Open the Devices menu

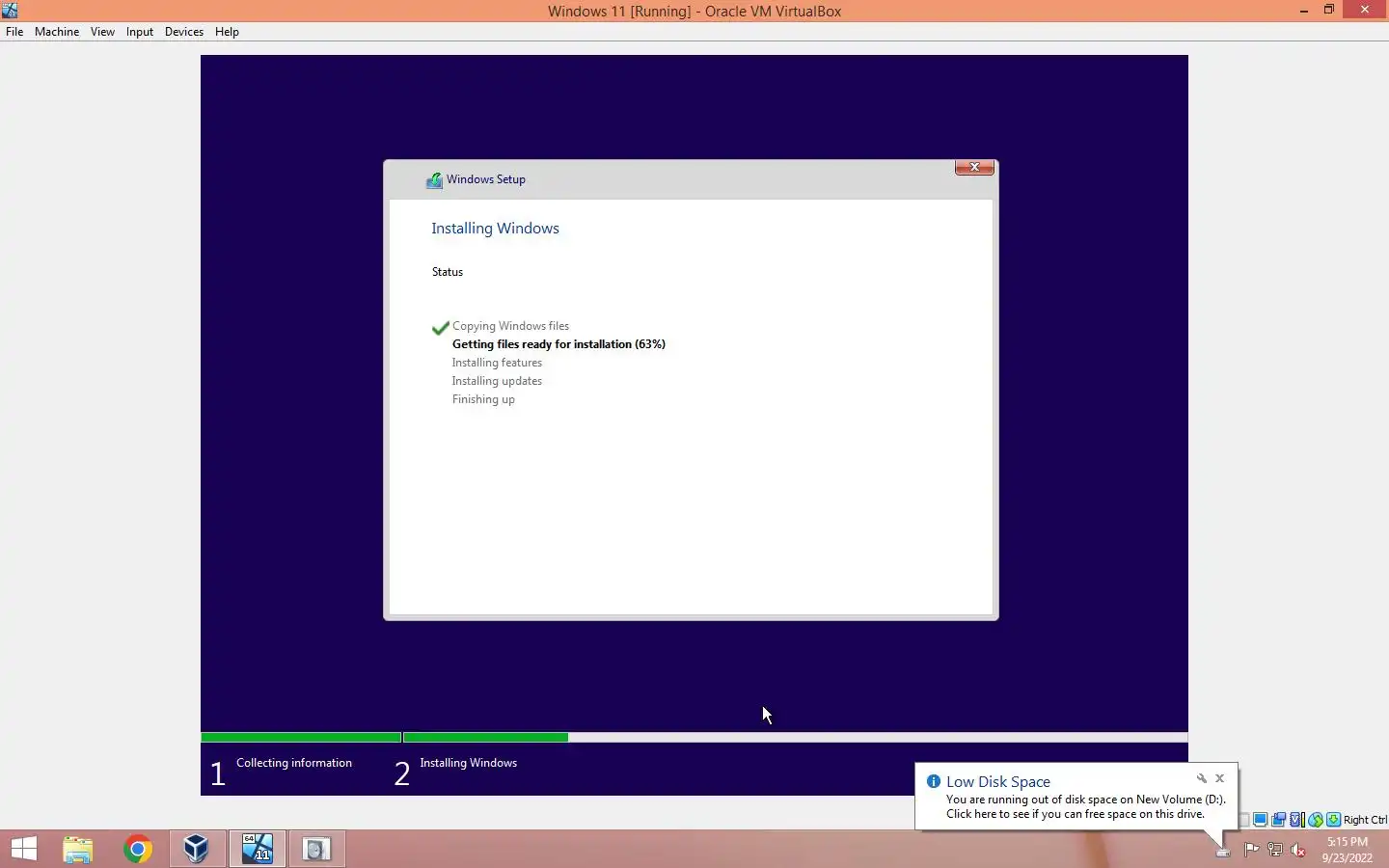click(184, 32)
